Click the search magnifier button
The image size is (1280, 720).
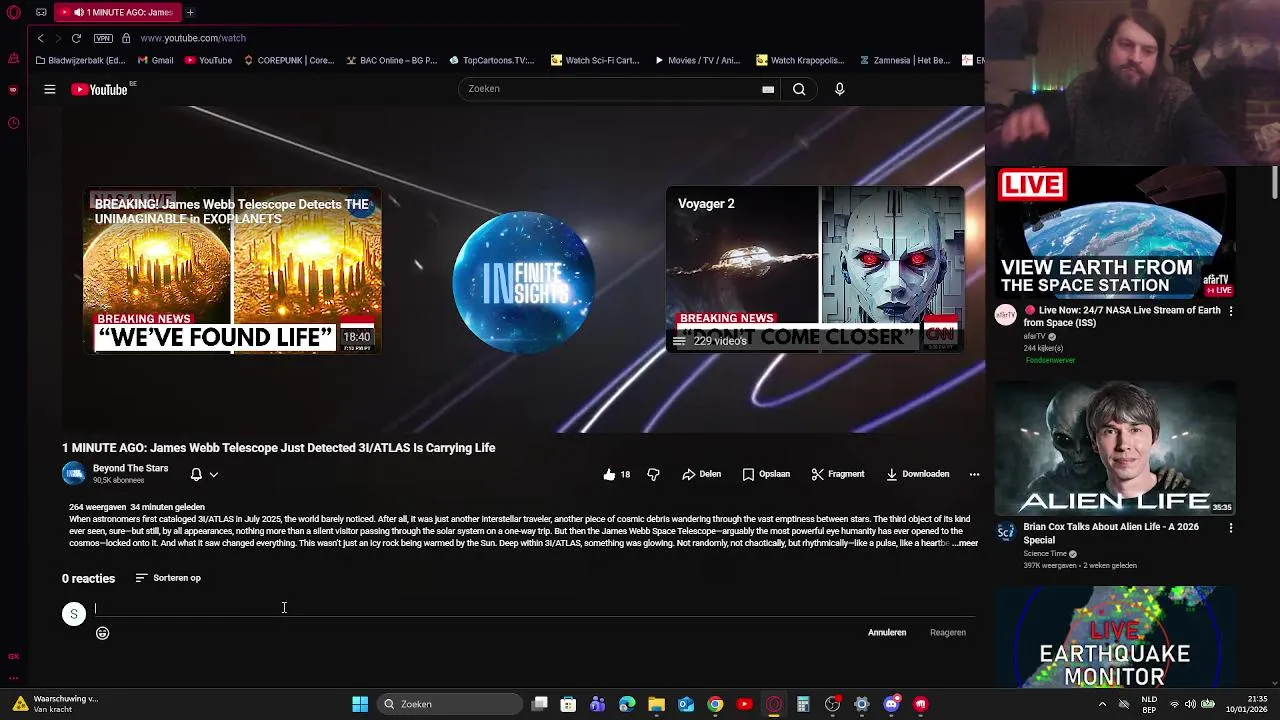click(x=799, y=89)
